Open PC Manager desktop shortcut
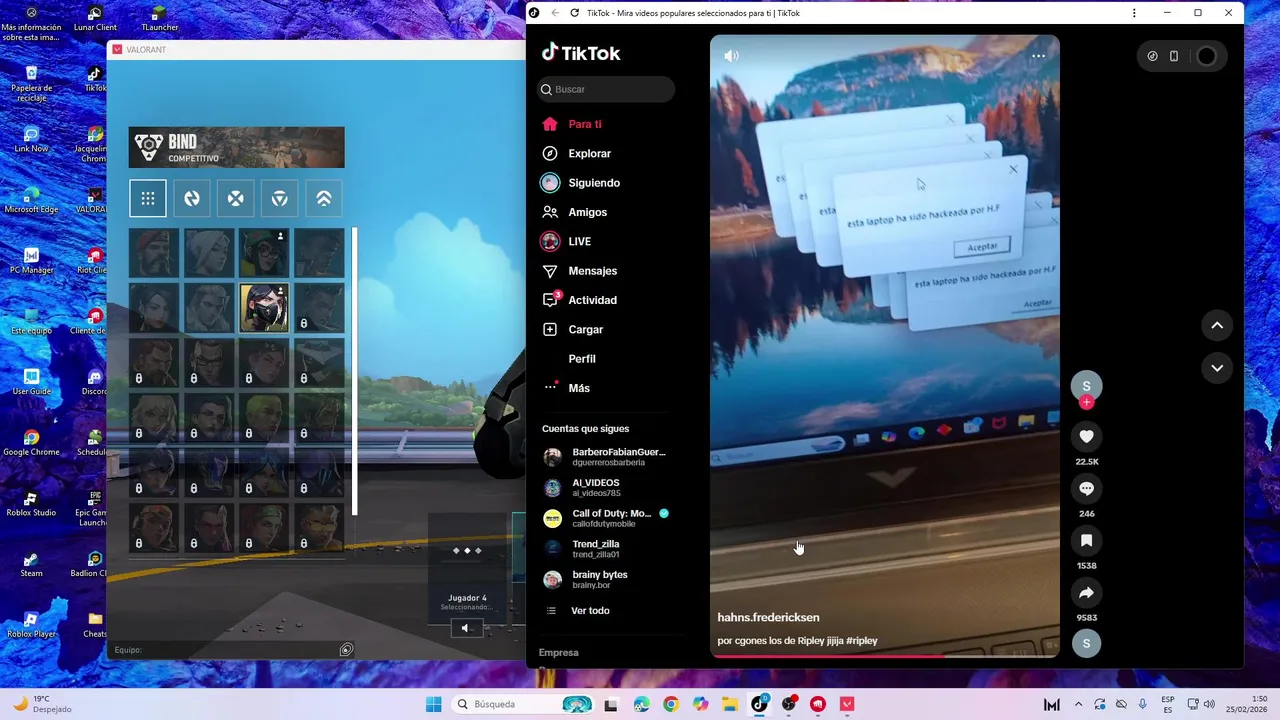 tap(31, 261)
